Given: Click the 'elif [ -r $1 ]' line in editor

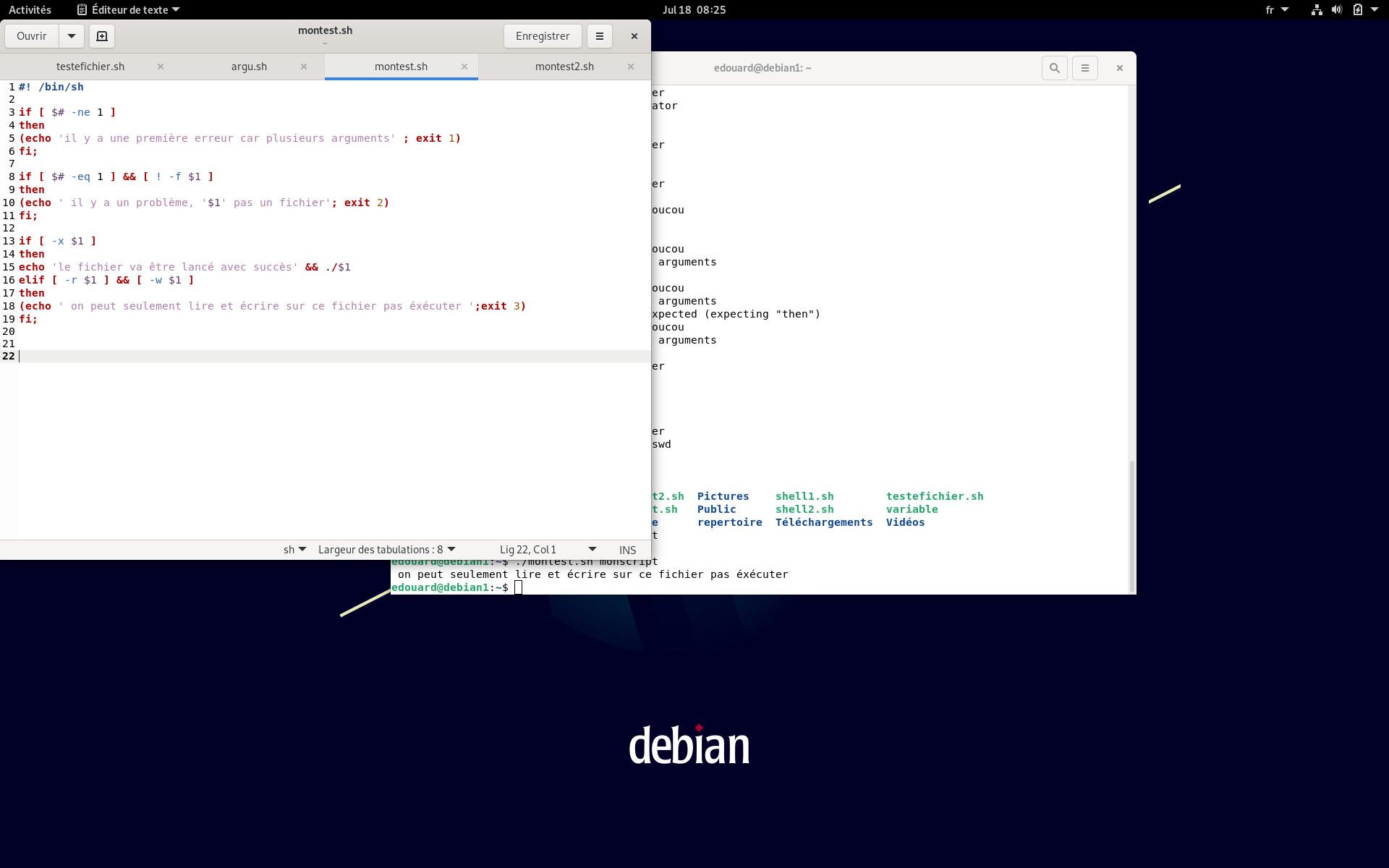Looking at the screenshot, I should pyautogui.click(x=106, y=280).
